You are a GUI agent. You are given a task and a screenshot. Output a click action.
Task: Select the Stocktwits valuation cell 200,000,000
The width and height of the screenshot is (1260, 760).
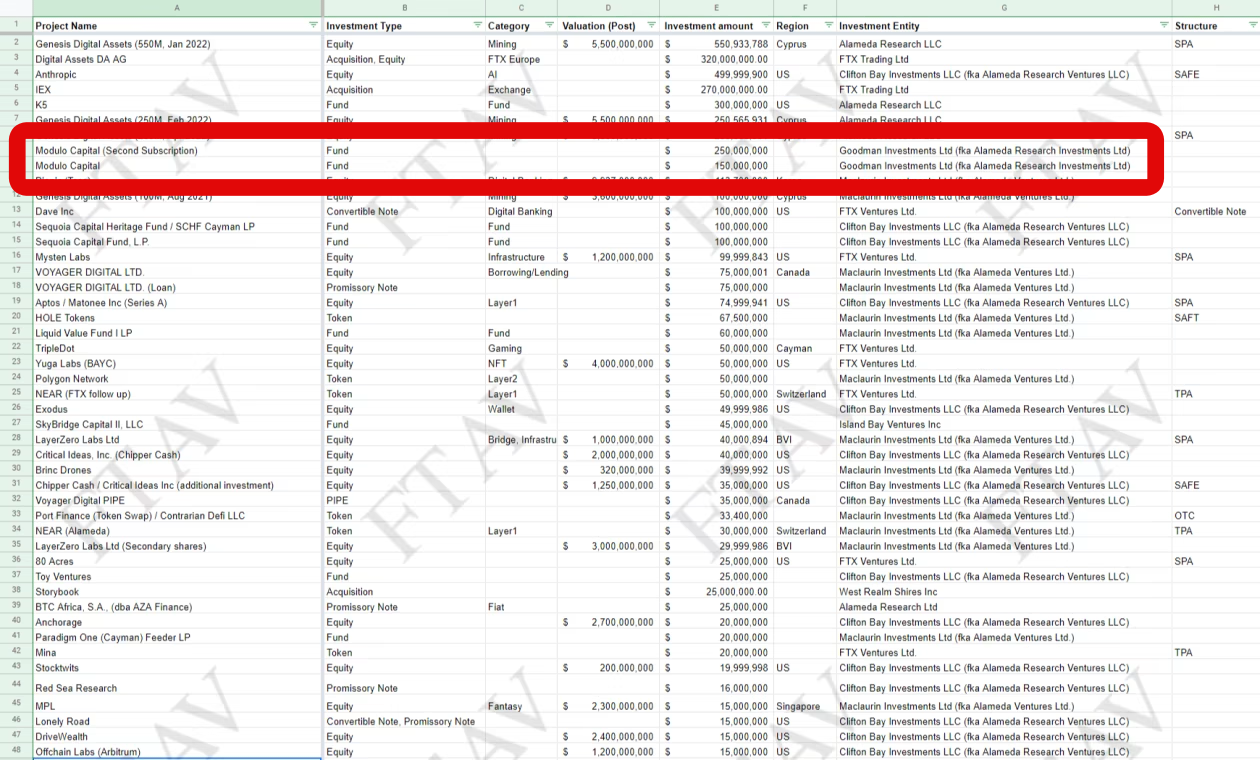coord(609,668)
